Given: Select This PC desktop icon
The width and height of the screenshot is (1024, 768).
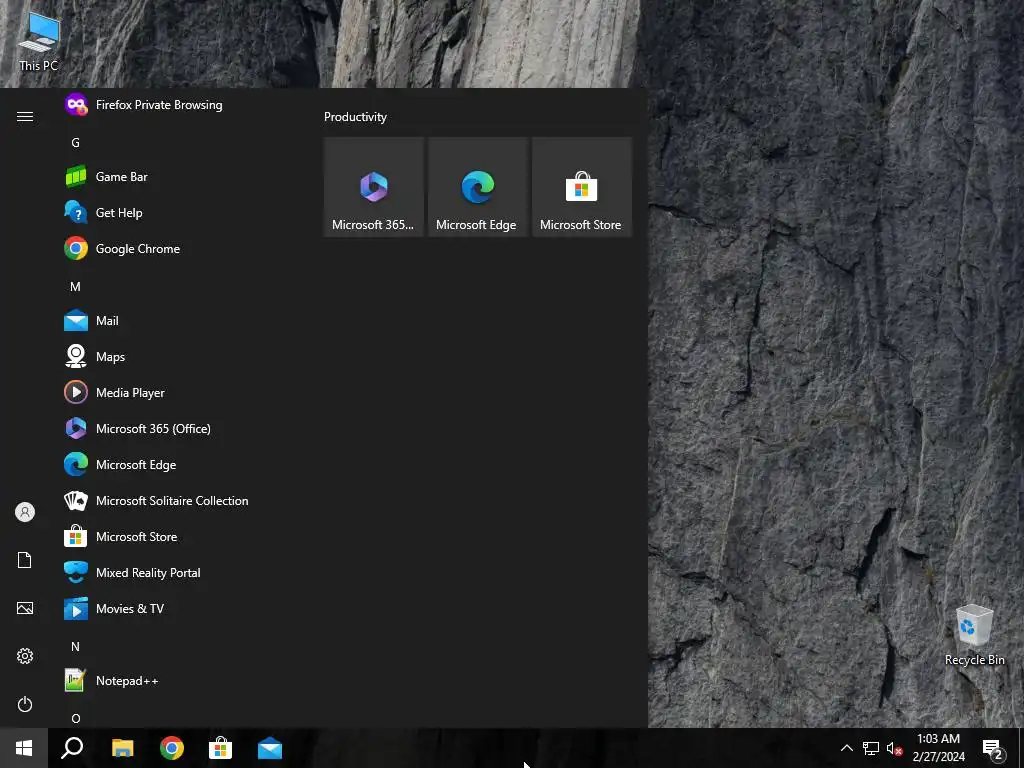Looking at the screenshot, I should click(39, 42).
